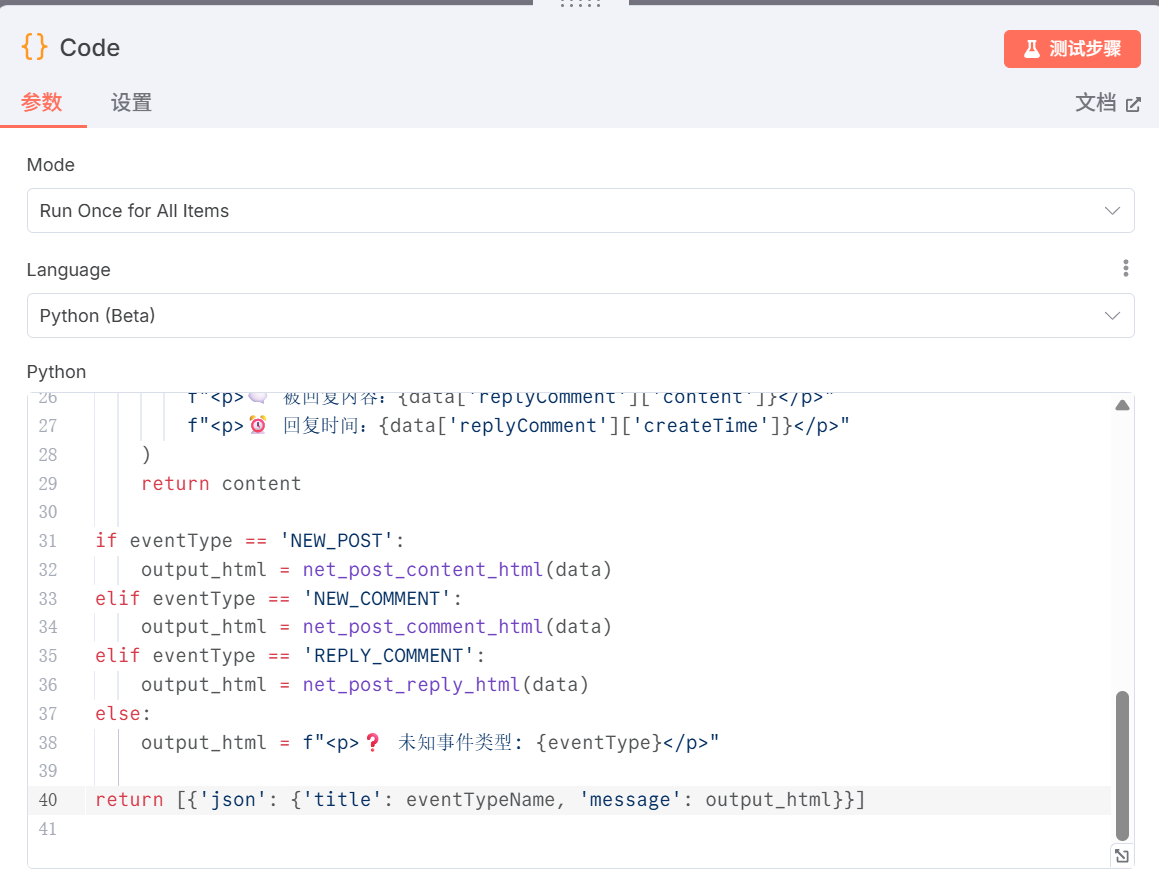Switch to the 设置 tab
The width and height of the screenshot is (1159, 869).
131,102
